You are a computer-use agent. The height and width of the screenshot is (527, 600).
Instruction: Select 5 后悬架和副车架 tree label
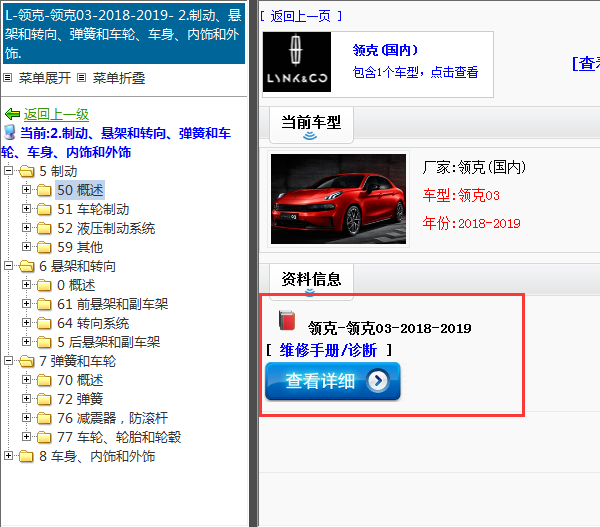[x=108, y=342]
